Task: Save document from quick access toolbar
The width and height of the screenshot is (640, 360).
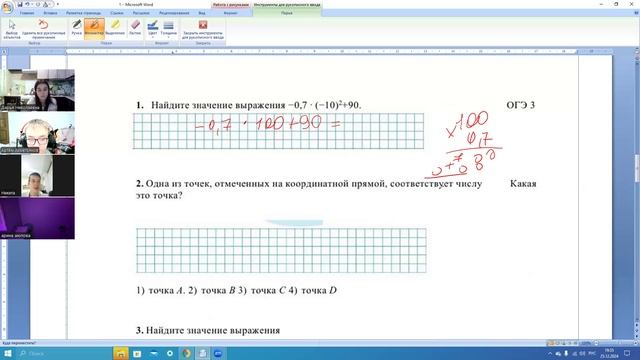Action: tap(20, 4)
